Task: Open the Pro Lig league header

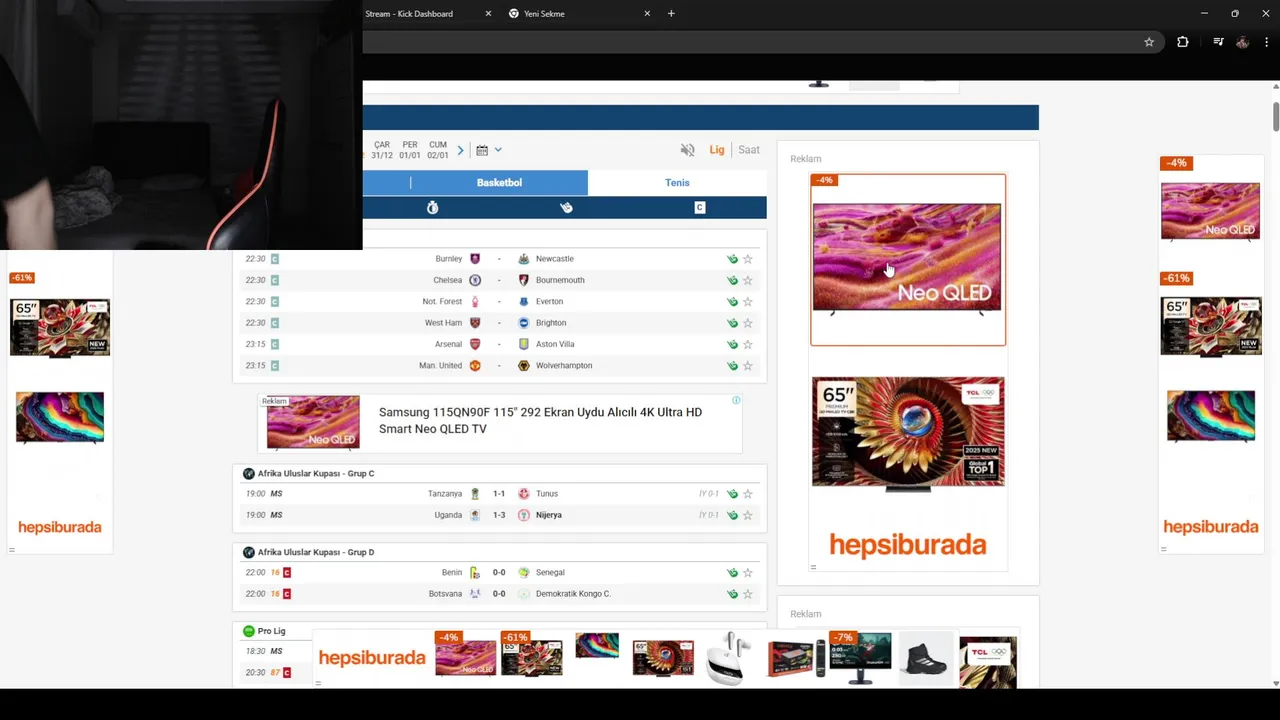Action: [x=271, y=631]
